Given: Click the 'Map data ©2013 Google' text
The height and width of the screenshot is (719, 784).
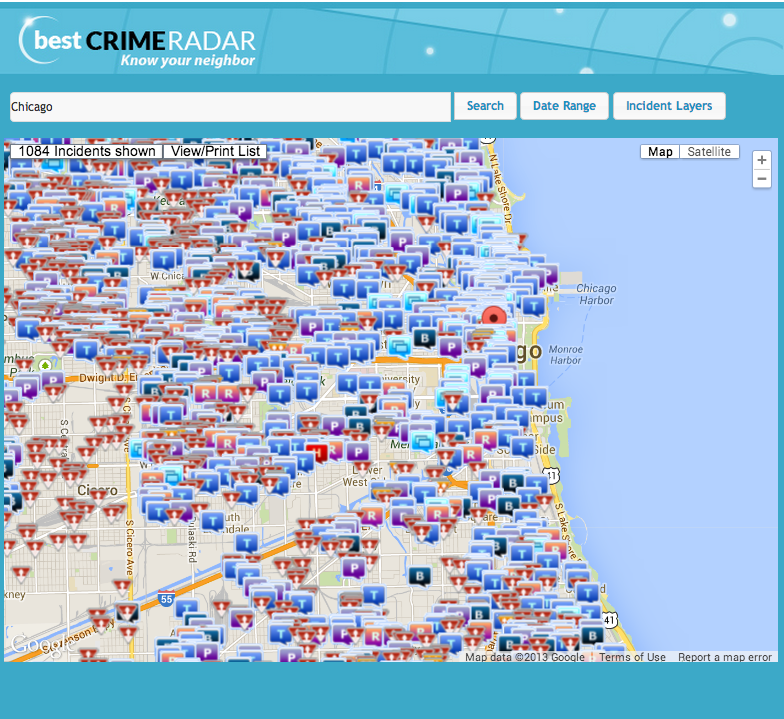Looking at the screenshot, I should tap(524, 657).
